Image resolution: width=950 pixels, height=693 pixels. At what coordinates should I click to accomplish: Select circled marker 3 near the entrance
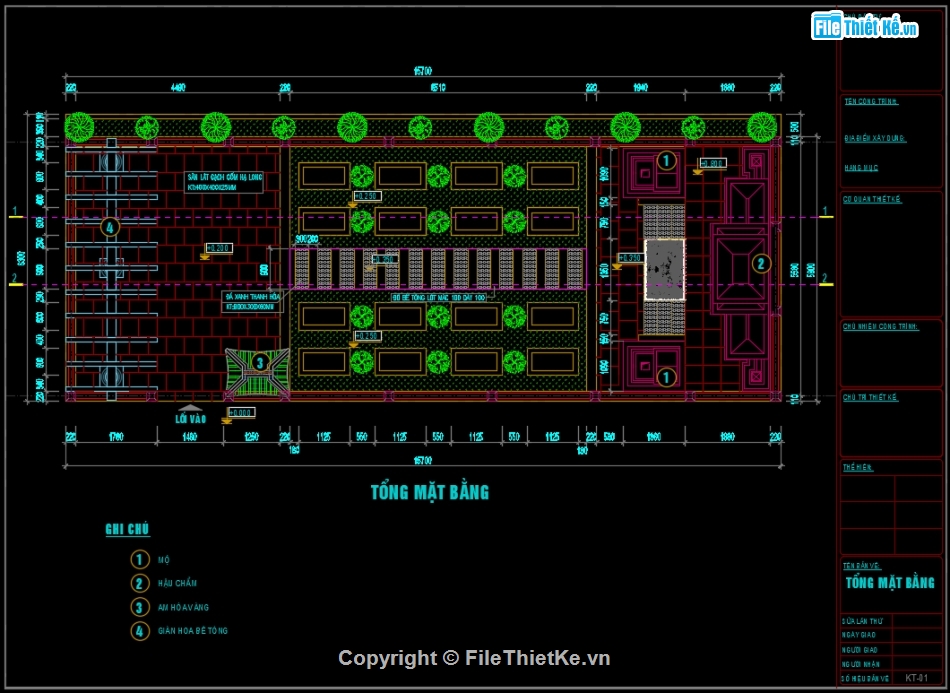coord(259,363)
